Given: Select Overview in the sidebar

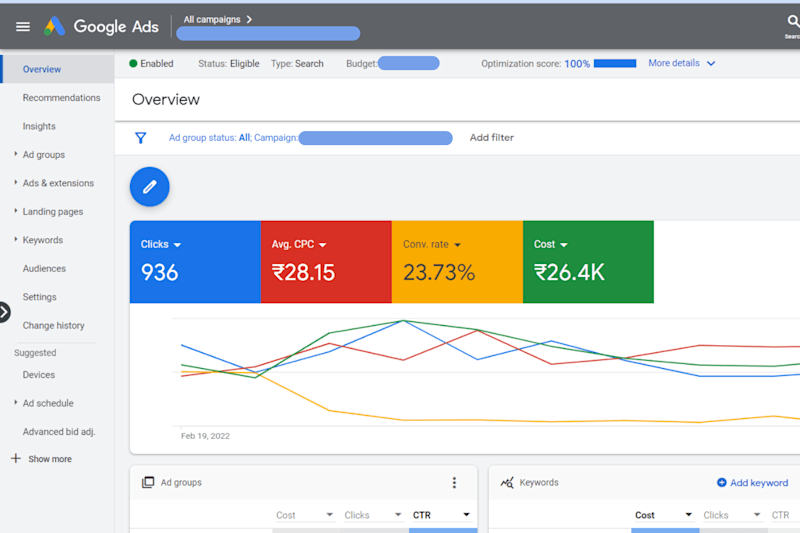Looking at the screenshot, I should tap(57, 69).
